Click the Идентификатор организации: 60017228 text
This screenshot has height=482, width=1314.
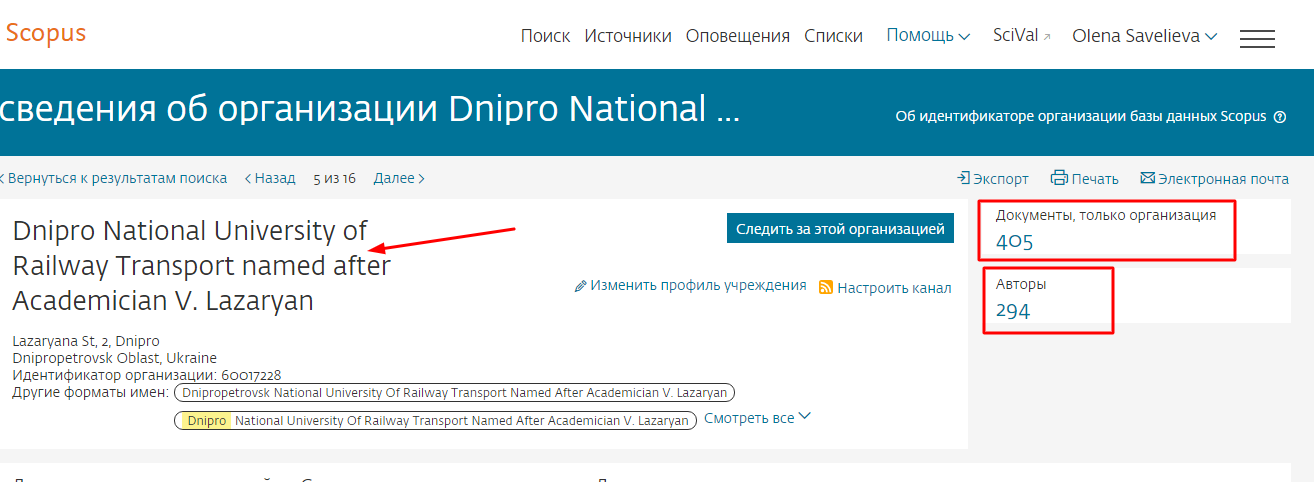[146, 375]
